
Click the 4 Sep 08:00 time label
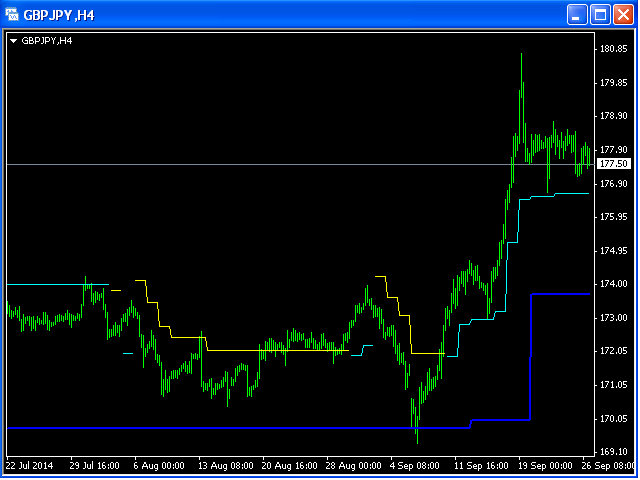415,466
